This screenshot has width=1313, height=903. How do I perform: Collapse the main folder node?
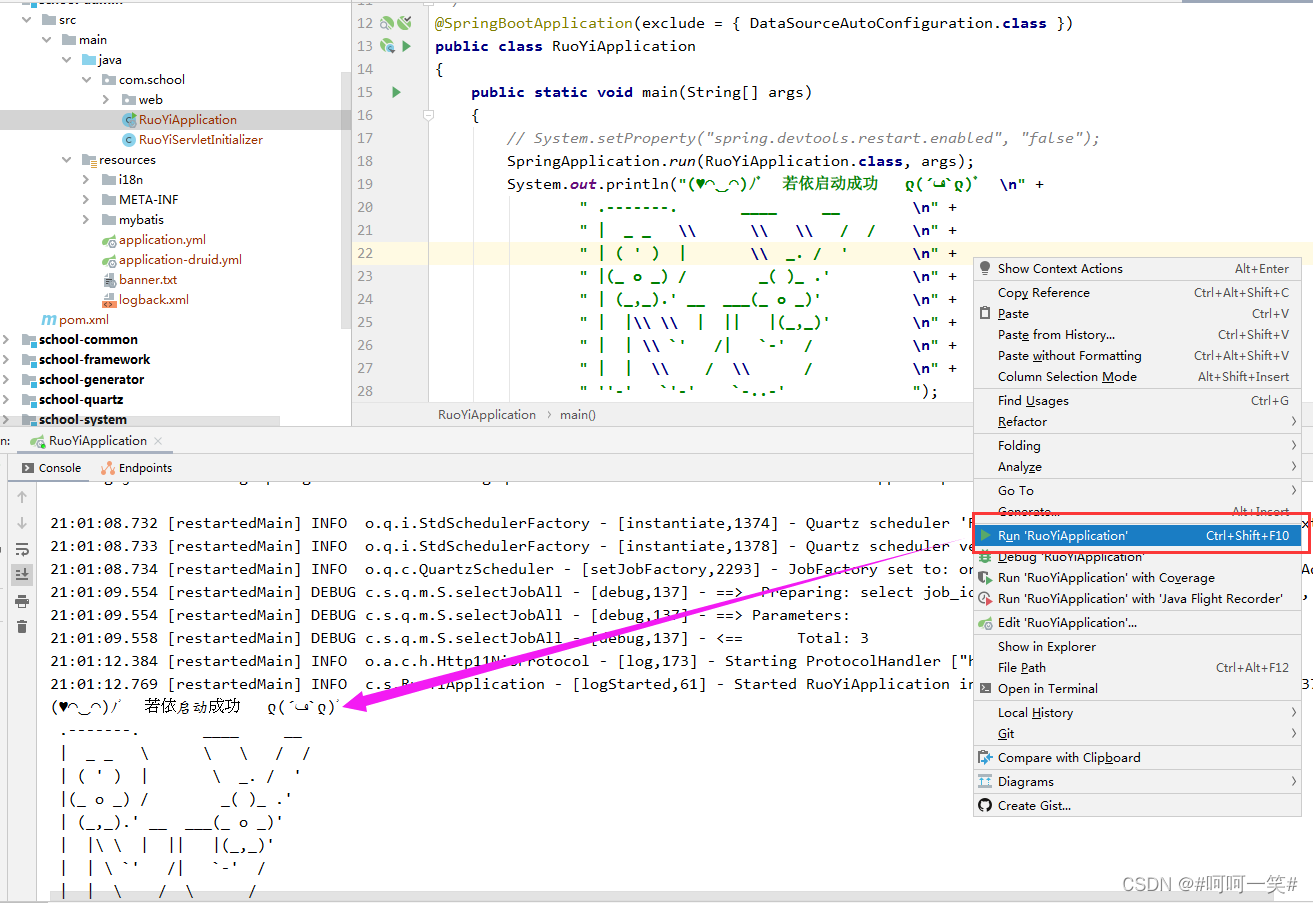click(x=46, y=40)
